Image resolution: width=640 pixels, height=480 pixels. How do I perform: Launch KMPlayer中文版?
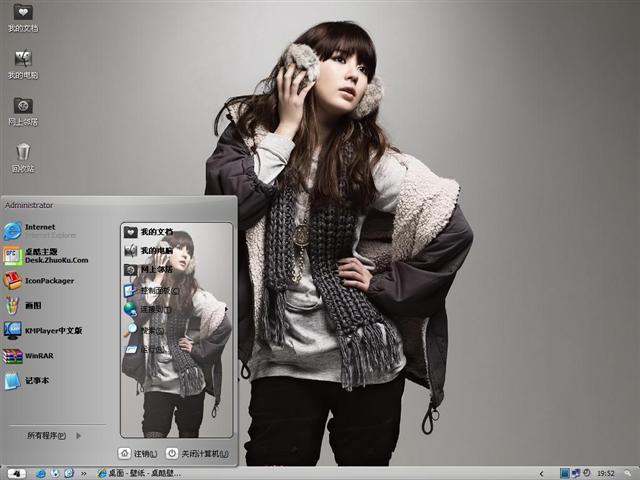point(43,331)
